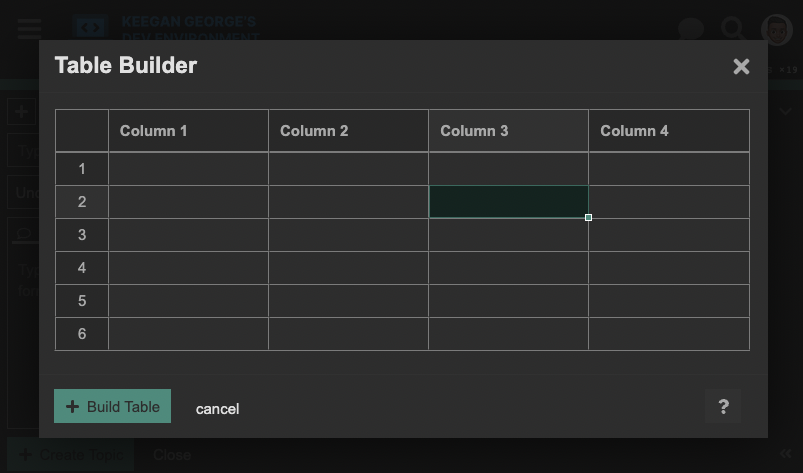Click the cell in row 3 under Column 1
Image resolution: width=803 pixels, height=473 pixels.
click(188, 235)
